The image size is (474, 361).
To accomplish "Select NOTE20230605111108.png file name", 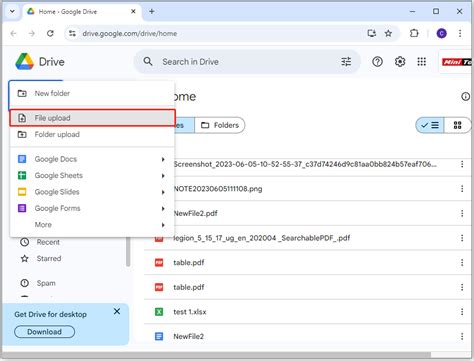I will click(x=218, y=189).
